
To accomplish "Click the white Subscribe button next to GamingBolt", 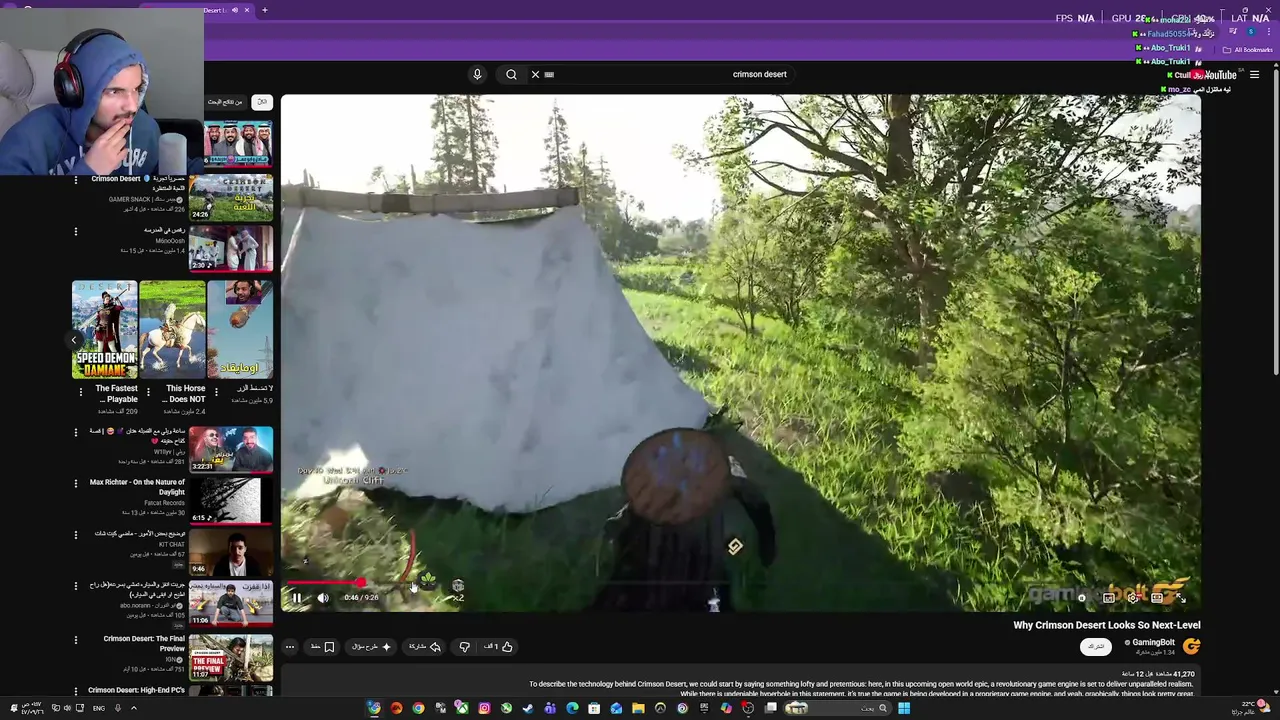I will click(x=1096, y=646).
